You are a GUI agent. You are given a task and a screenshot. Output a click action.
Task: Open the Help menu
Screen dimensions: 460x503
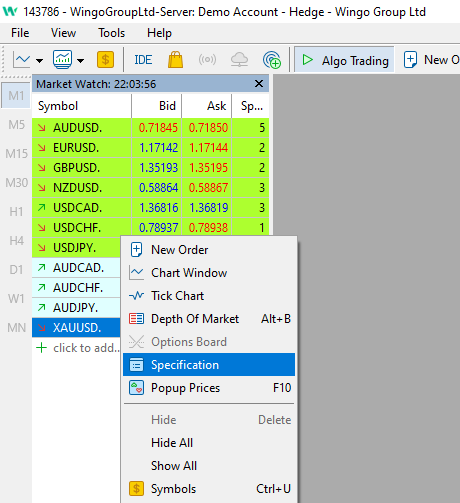(159, 33)
